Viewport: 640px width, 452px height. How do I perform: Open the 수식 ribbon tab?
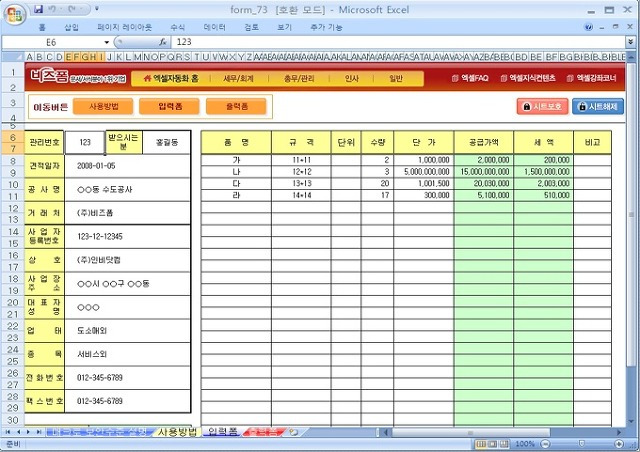[178, 27]
